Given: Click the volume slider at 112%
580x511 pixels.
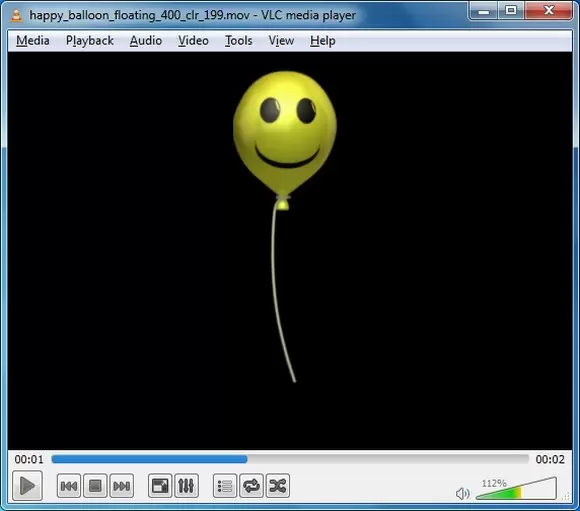Looking at the screenshot, I should (516, 488).
